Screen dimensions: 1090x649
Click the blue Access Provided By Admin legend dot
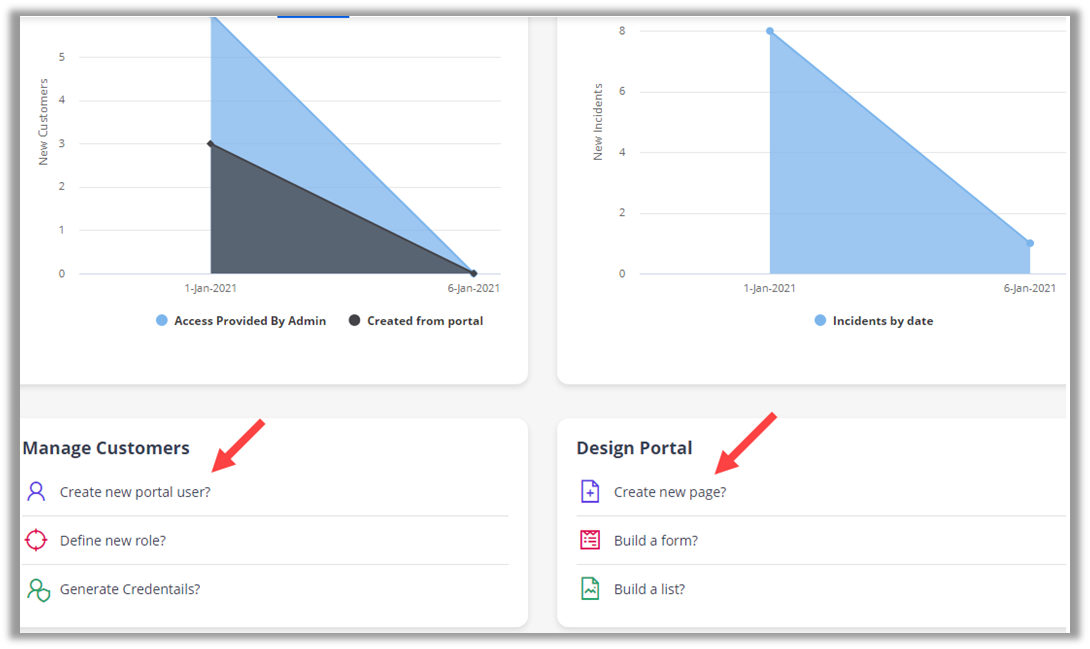(x=161, y=321)
